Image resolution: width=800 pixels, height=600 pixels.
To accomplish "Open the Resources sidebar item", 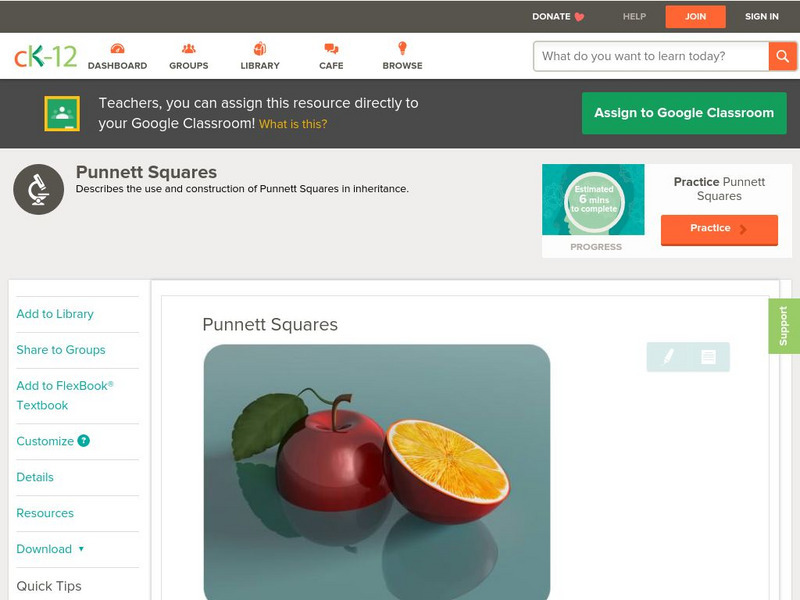I will pyautogui.click(x=45, y=513).
